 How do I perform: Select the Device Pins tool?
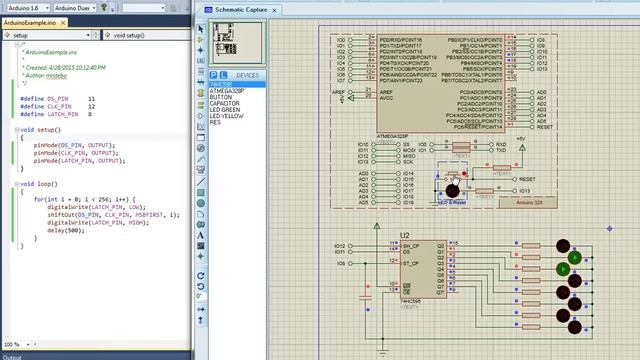pos(200,116)
